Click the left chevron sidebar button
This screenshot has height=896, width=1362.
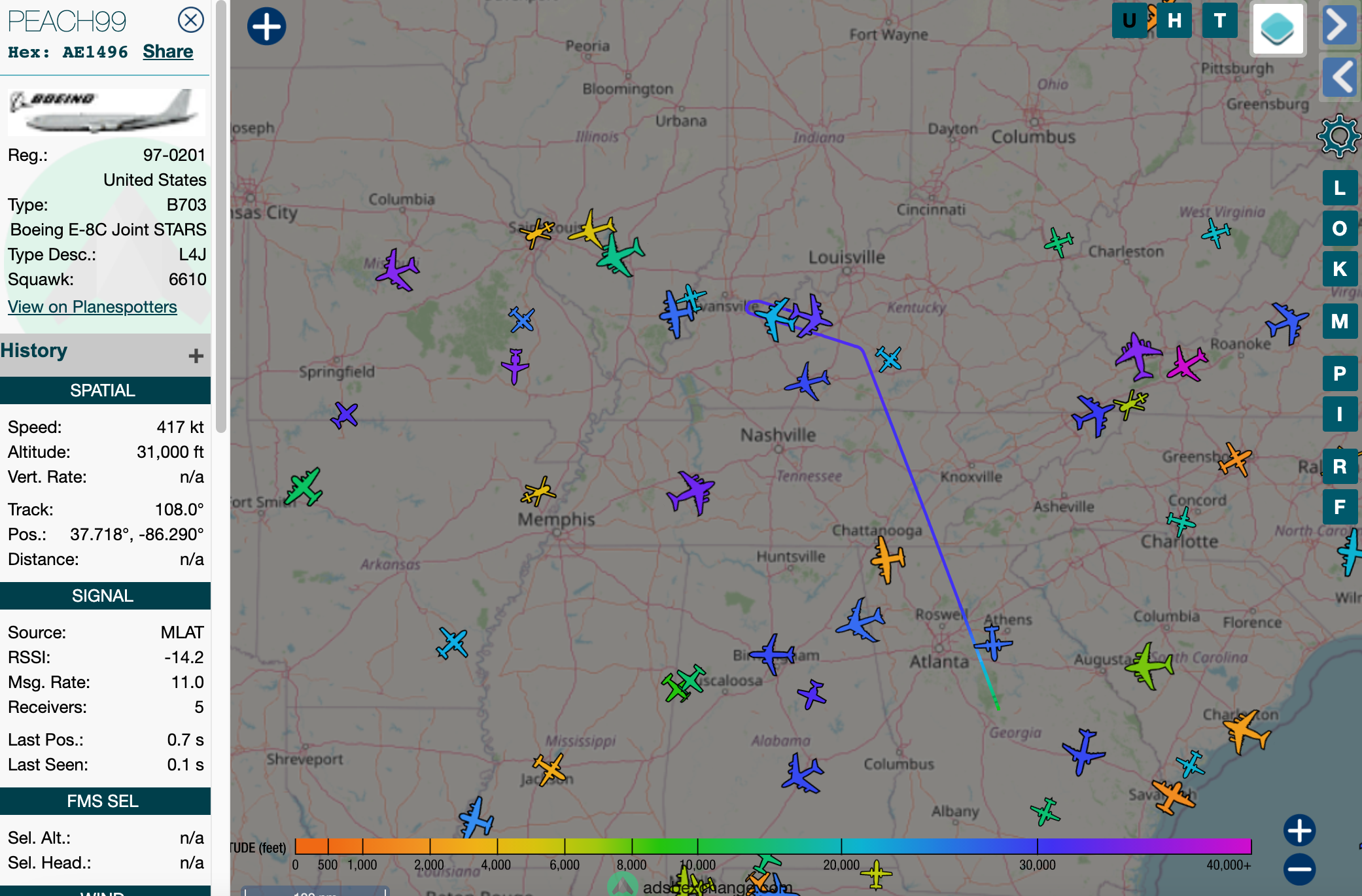[1338, 77]
